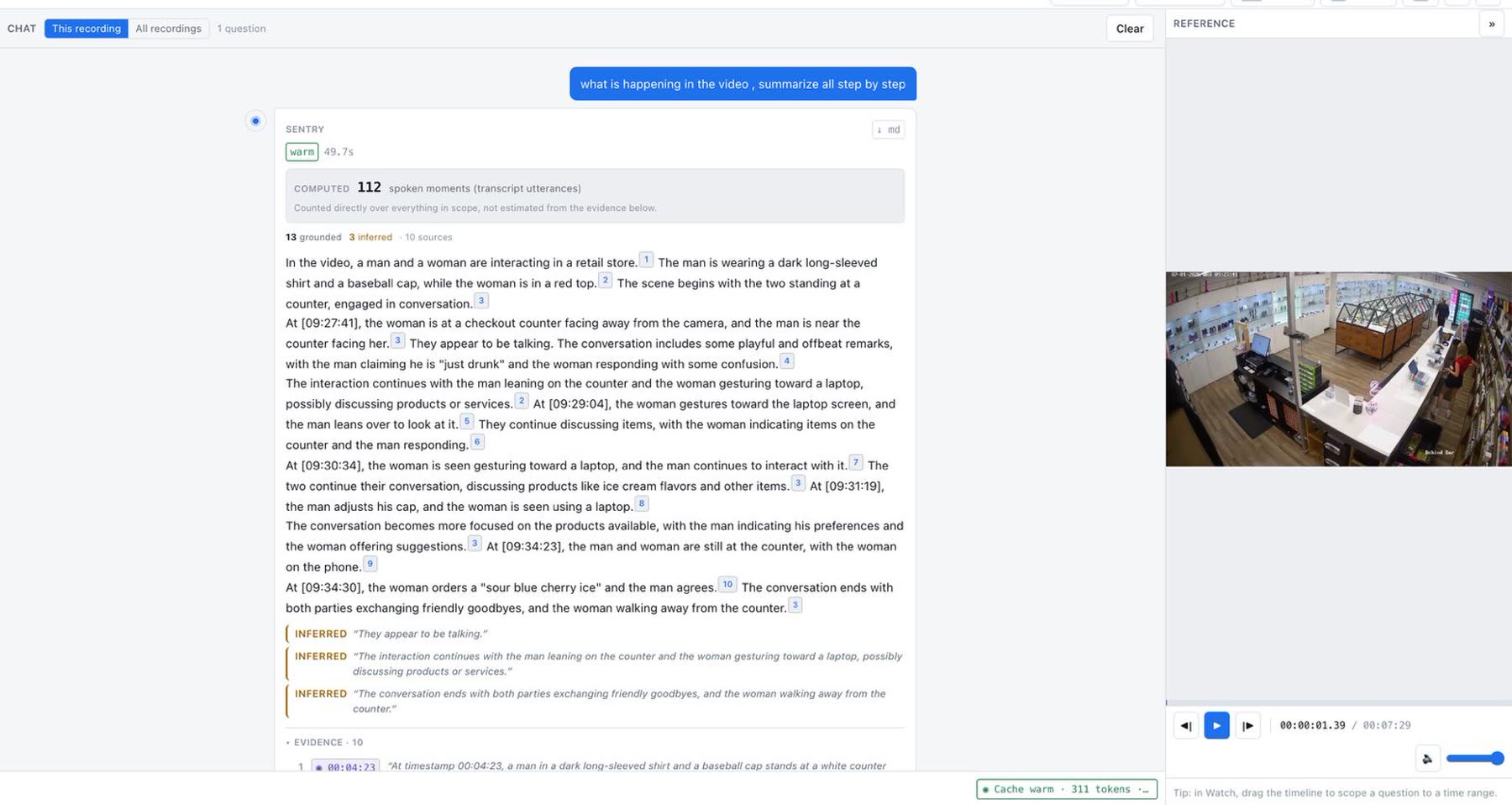Click the warm status badge
This screenshot has width=1512, height=805.
pos(302,152)
